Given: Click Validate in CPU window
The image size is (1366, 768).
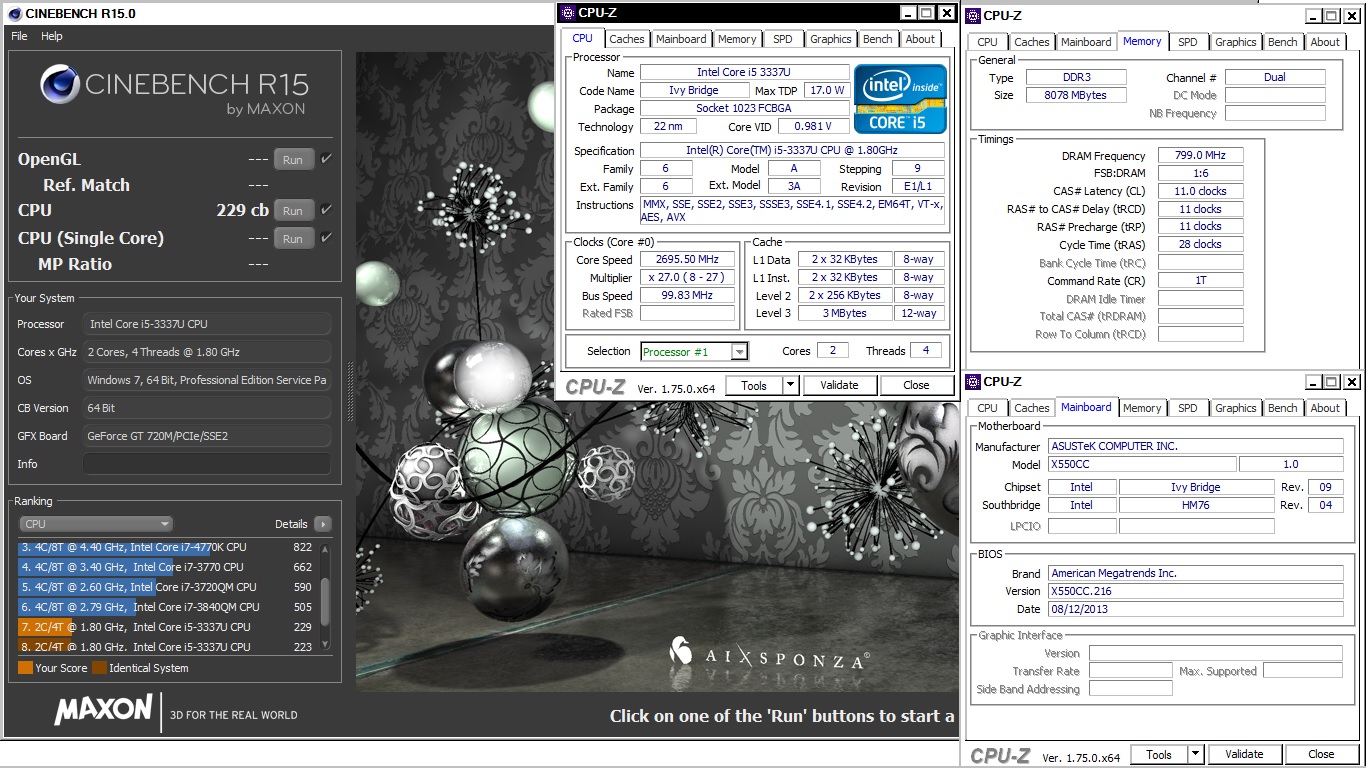Looking at the screenshot, I should [839, 385].
